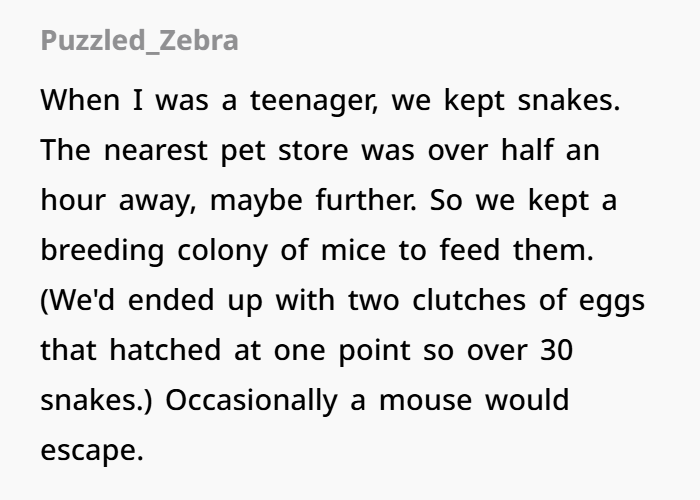Select the word "breeding" in the comment
The width and height of the screenshot is (700, 500).
(x=102, y=251)
